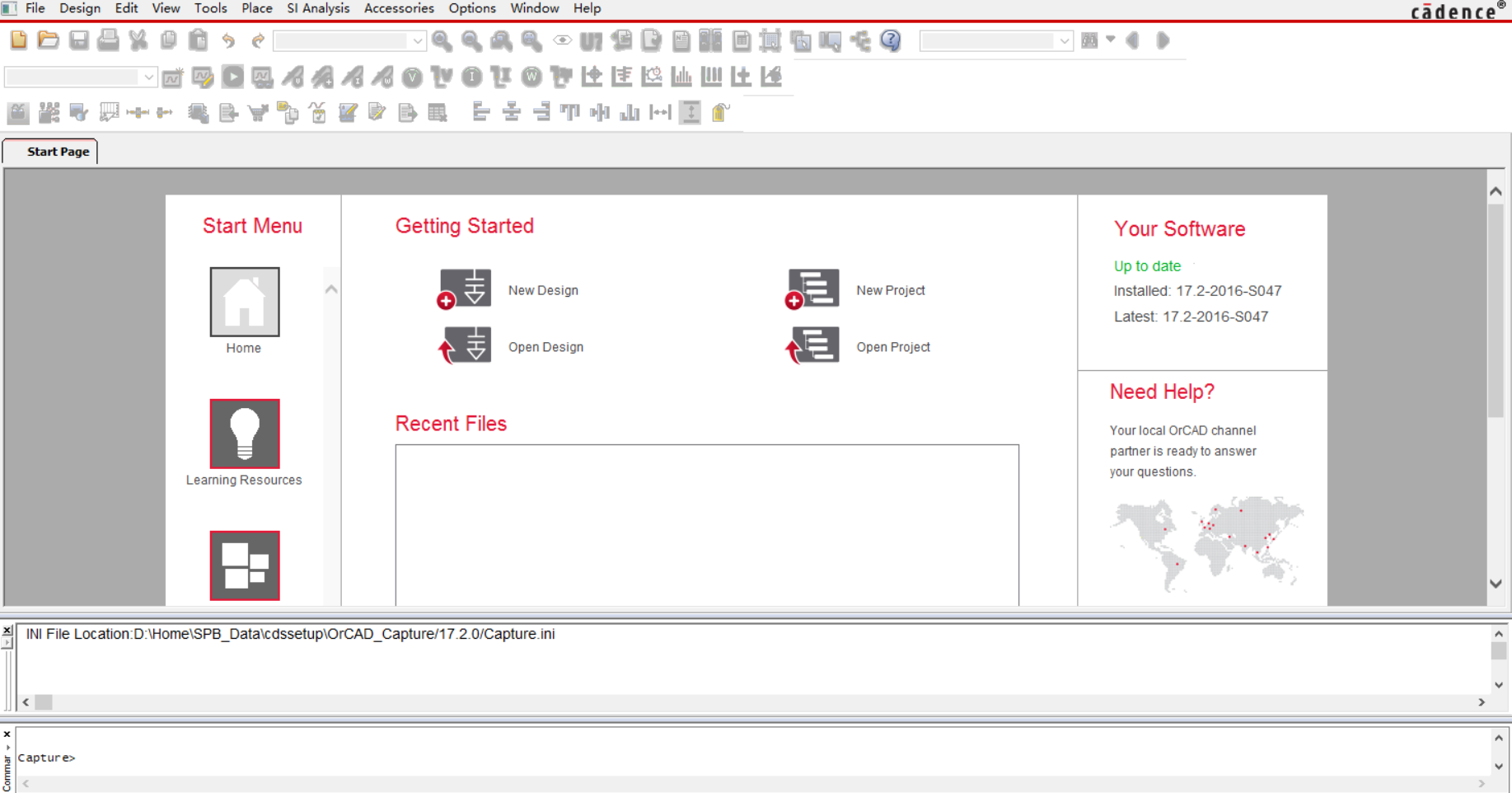Click the Run PSpice play icon

[x=232, y=77]
